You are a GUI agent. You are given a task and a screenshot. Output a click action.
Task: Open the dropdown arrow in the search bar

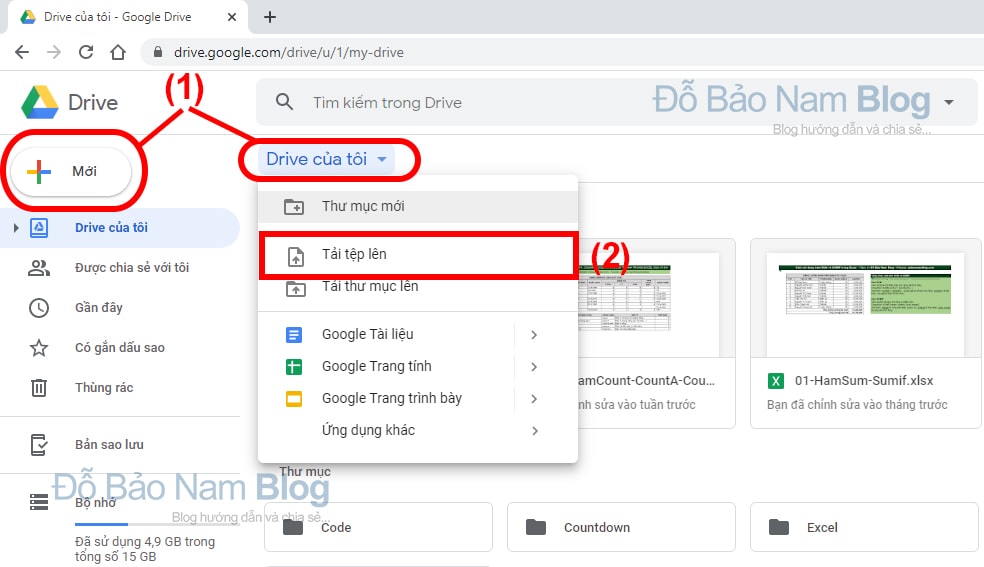949,102
